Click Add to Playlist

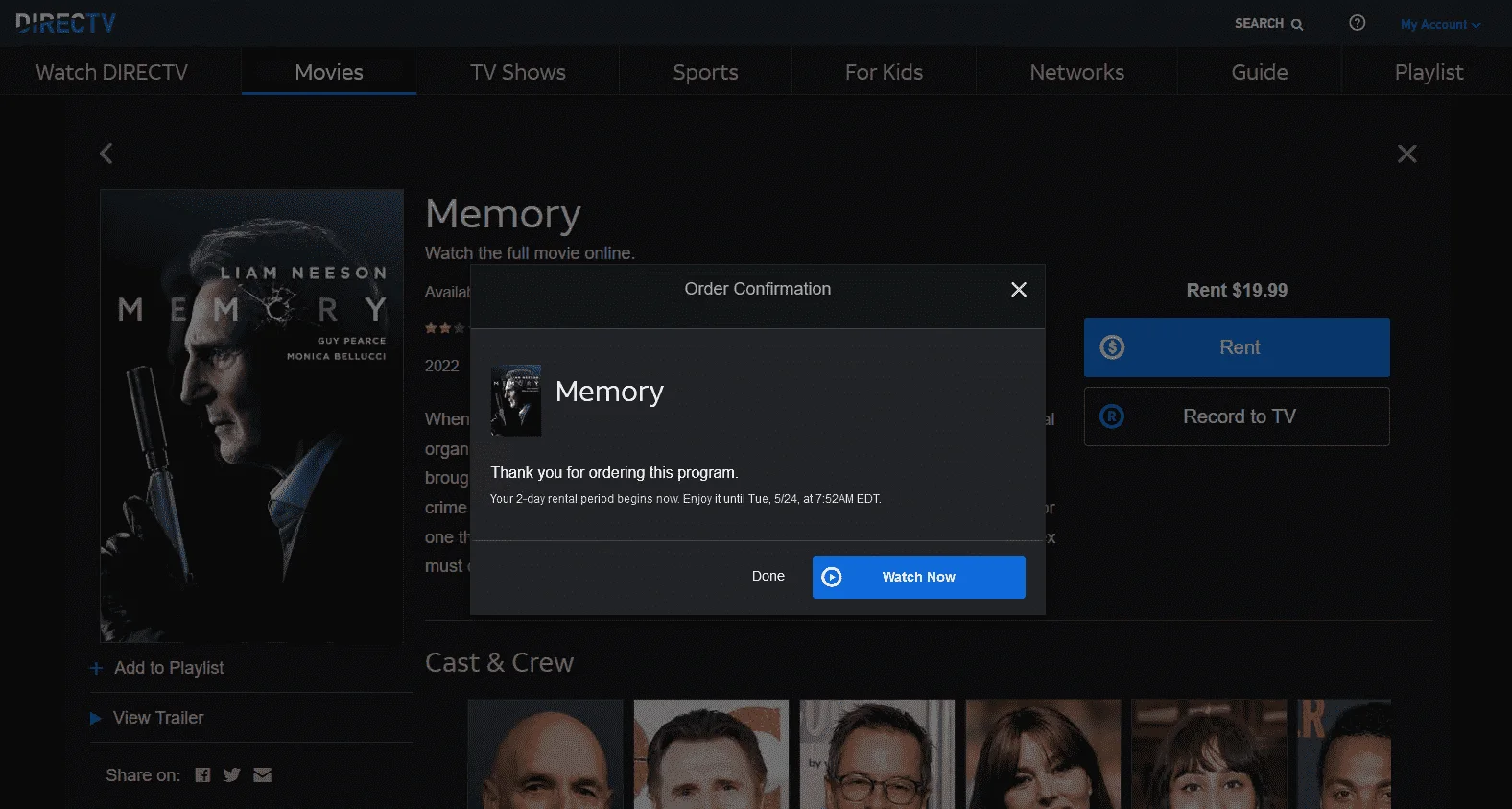[x=157, y=668]
